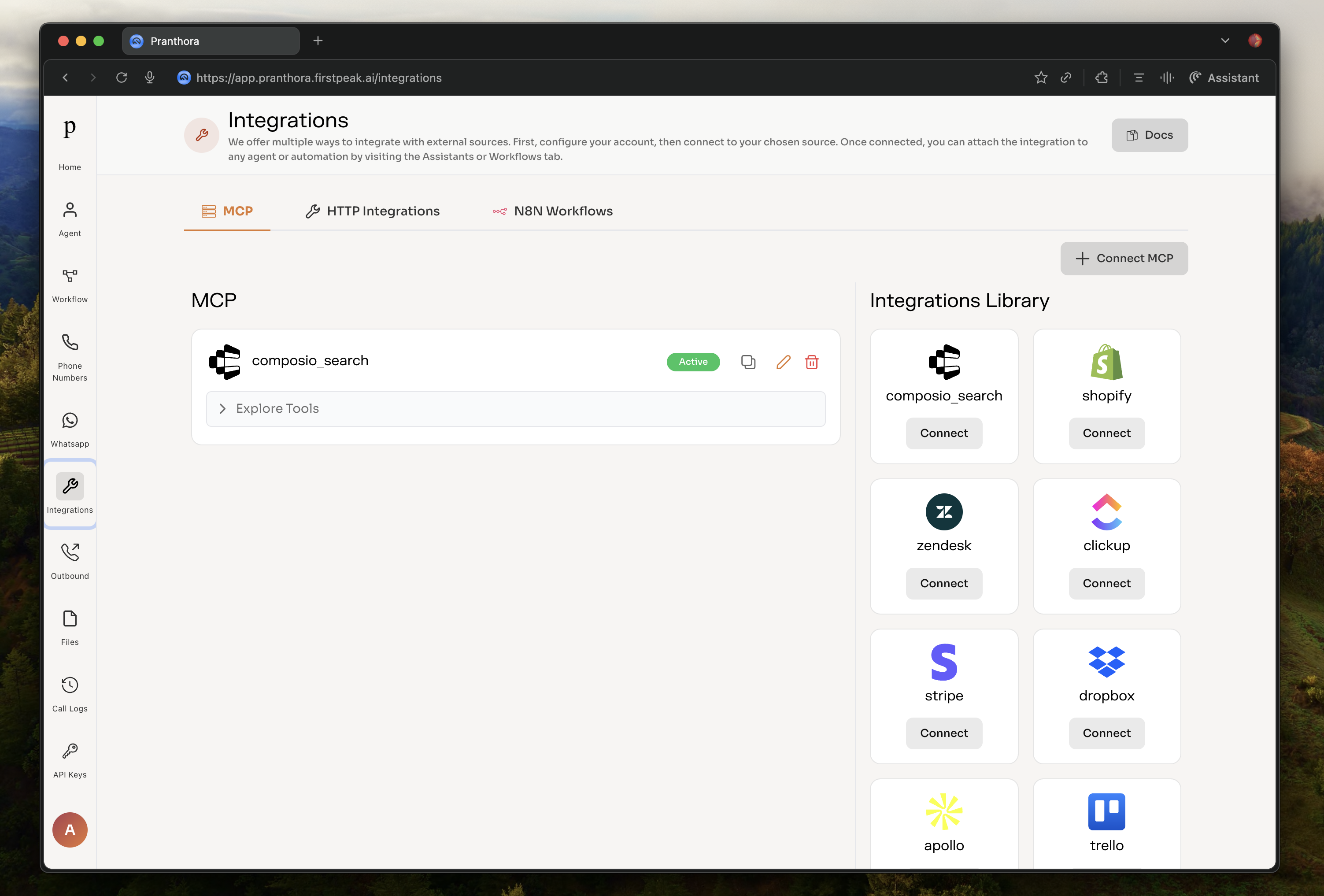Copy the composio_search MCP configuration
This screenshot has height=896, width=1324.
point(748,362)
